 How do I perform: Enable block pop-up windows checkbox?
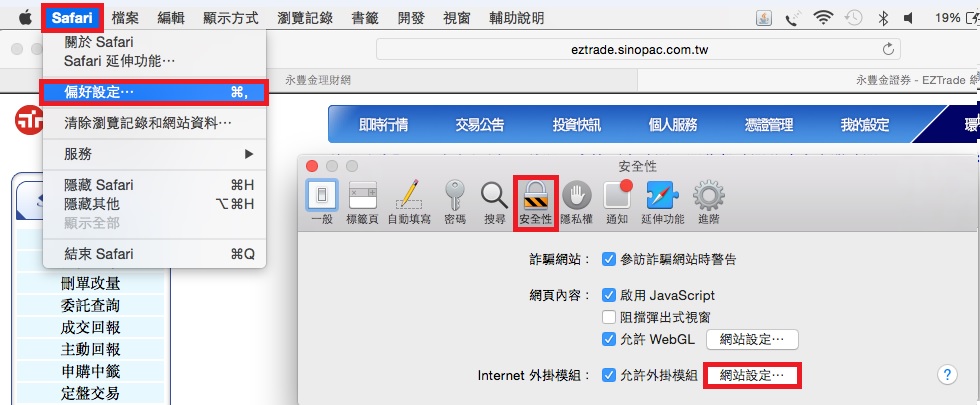609,317
